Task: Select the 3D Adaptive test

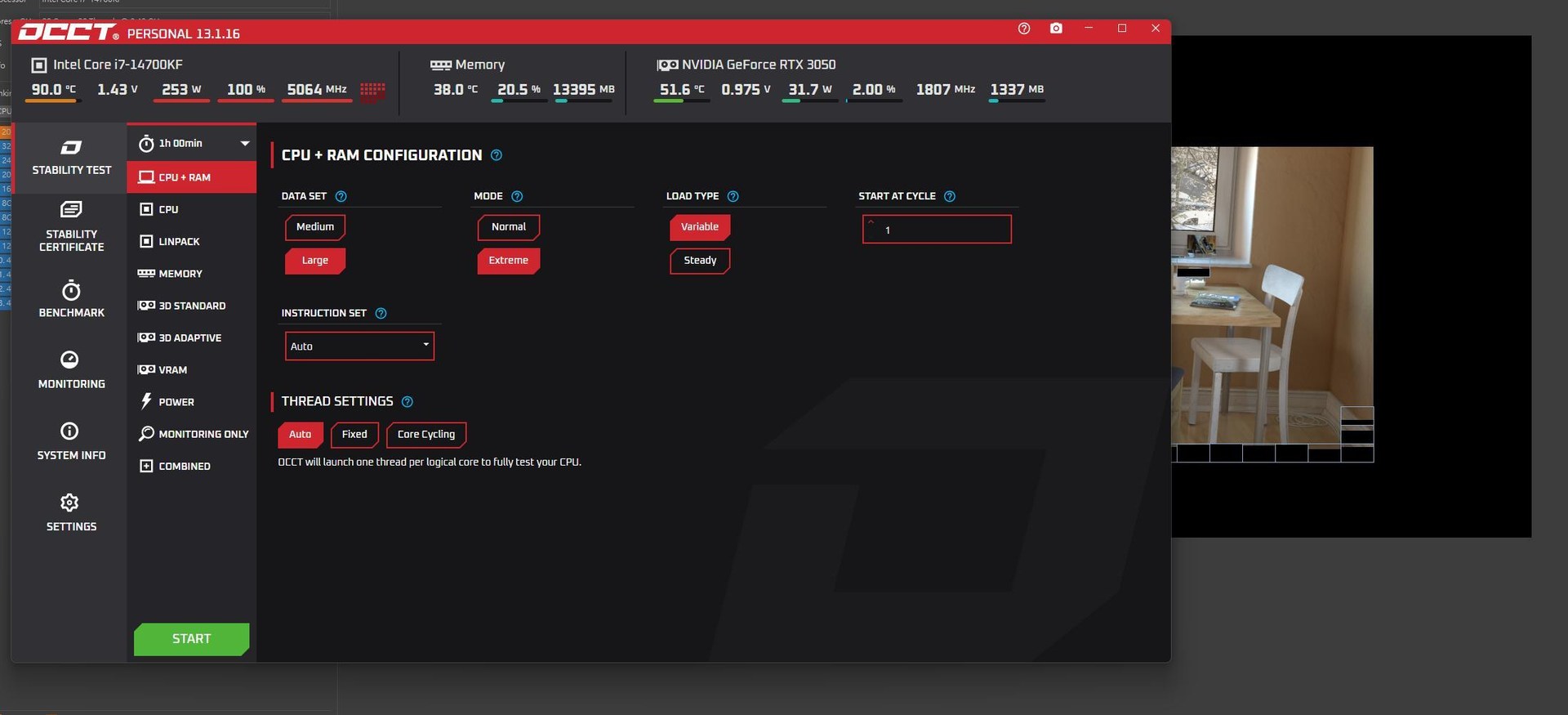Action: point(192,337)
